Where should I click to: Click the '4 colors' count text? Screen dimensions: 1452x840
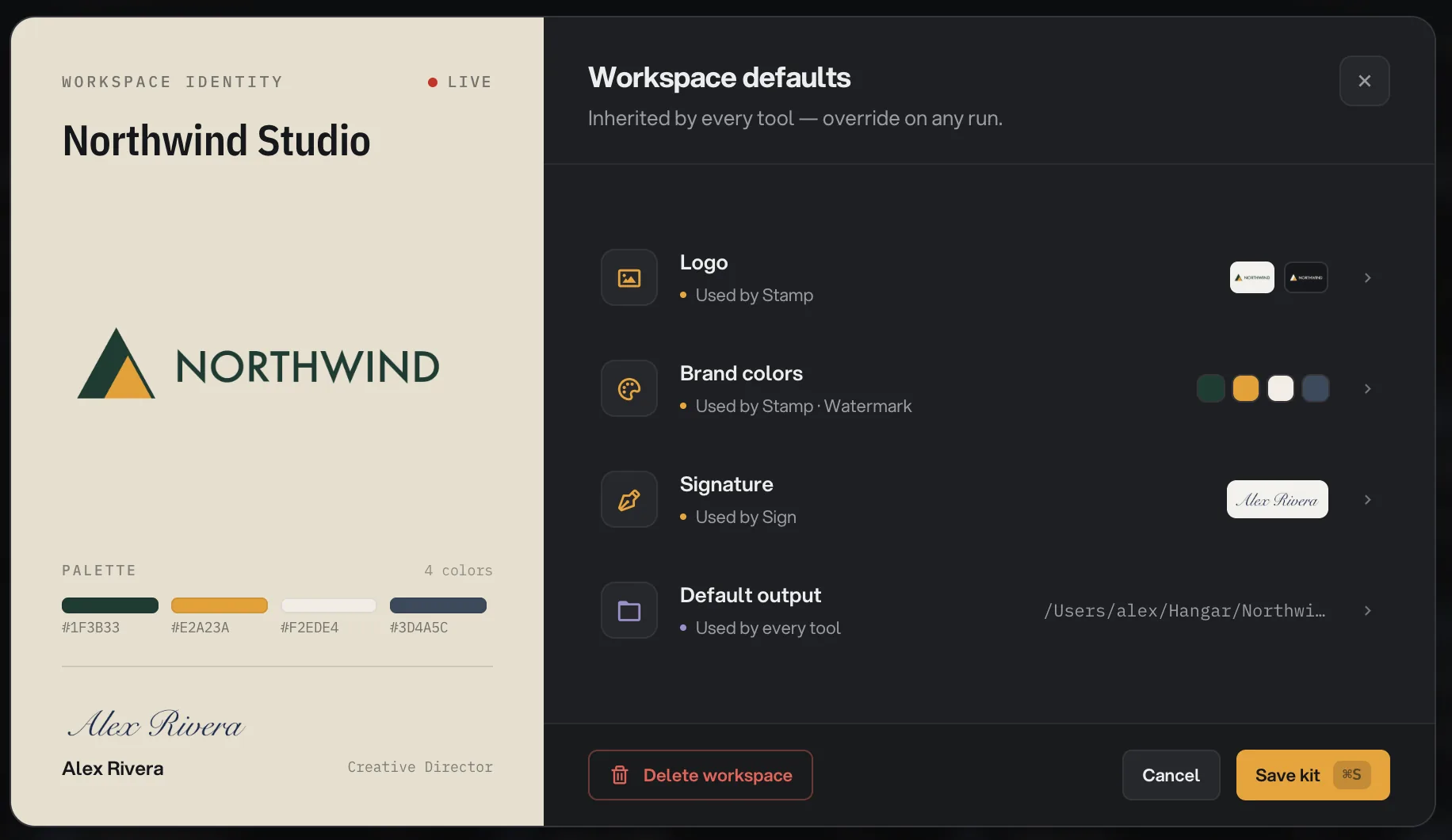click(458, 571)
